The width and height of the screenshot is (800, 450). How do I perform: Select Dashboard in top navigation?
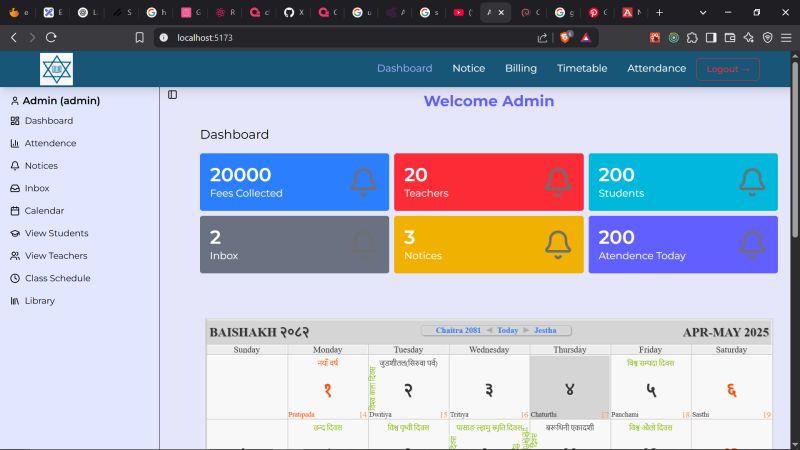point(405,68)
